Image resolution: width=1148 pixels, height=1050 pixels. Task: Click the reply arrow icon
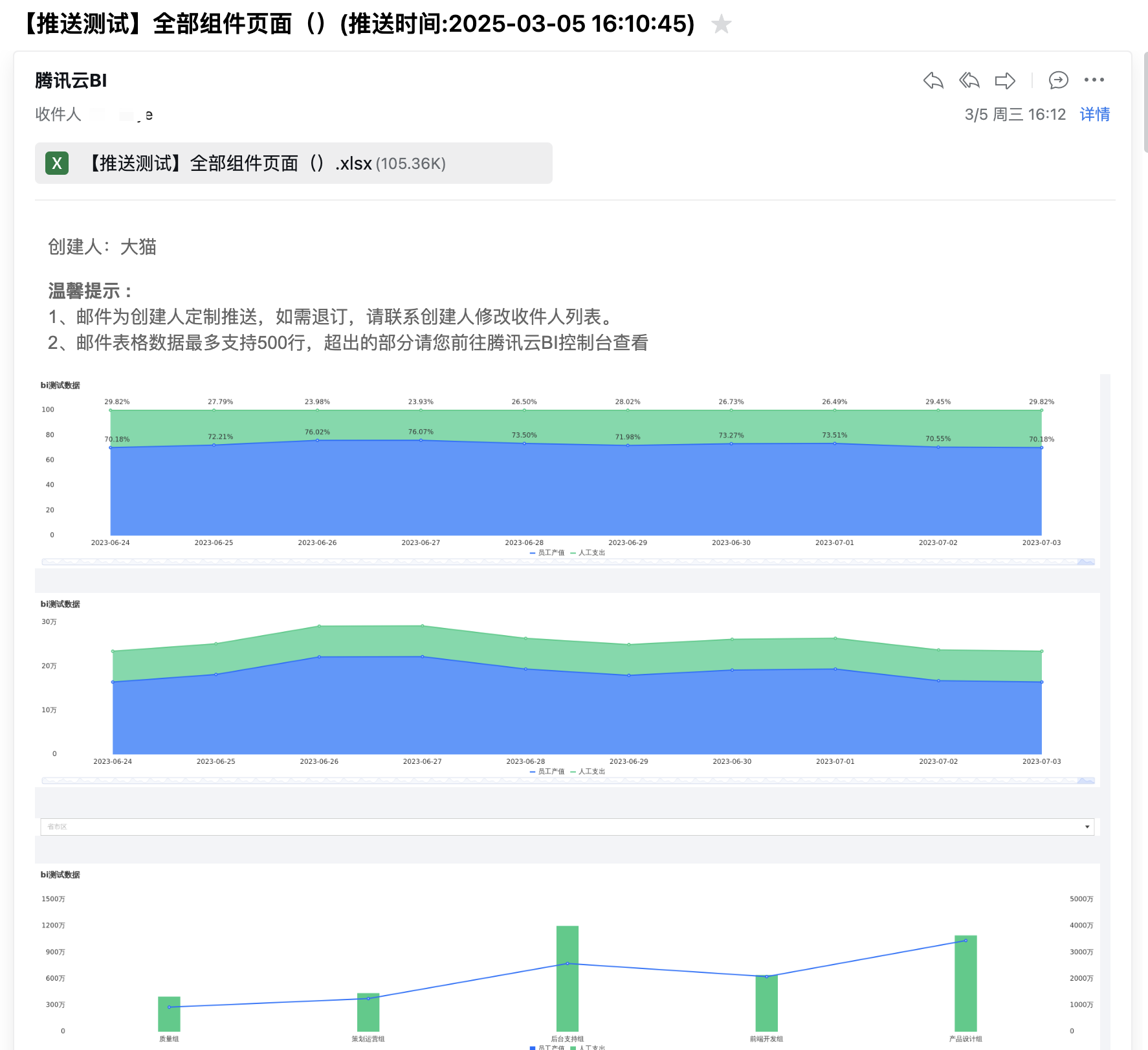pos(933,80)
